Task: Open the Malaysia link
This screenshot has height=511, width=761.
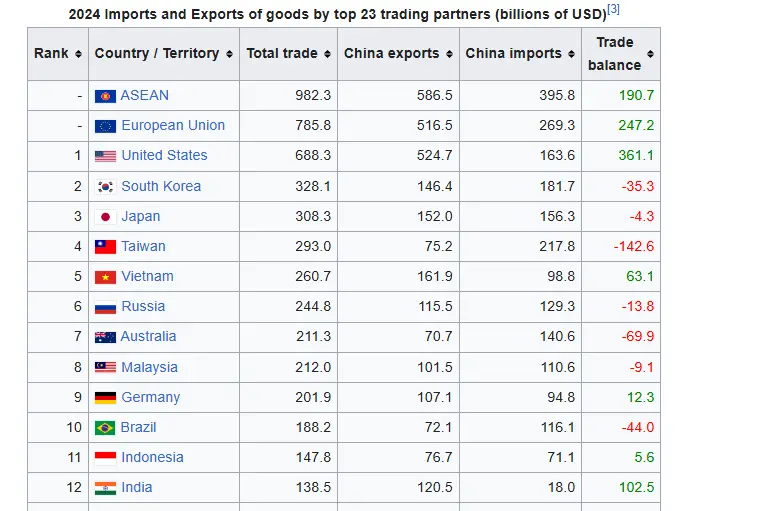Action: click(x=149, y=367)
